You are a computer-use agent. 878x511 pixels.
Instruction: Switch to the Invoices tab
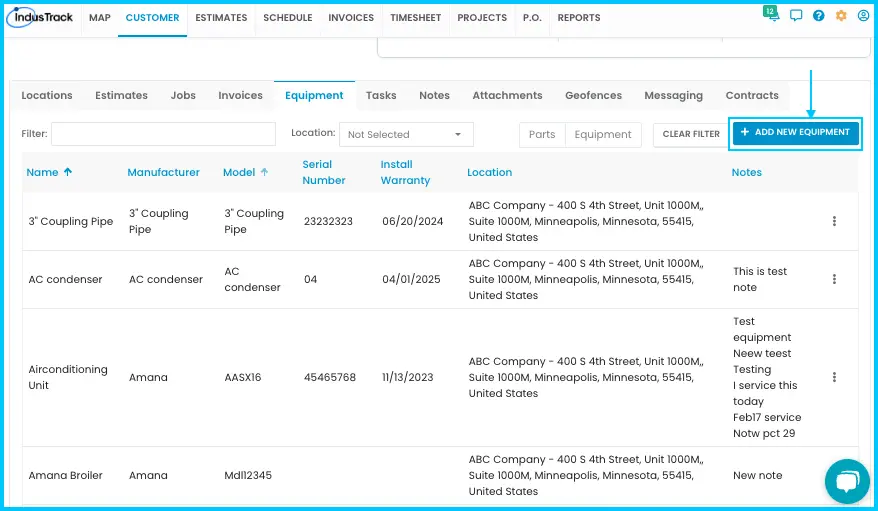click(240, 95)
